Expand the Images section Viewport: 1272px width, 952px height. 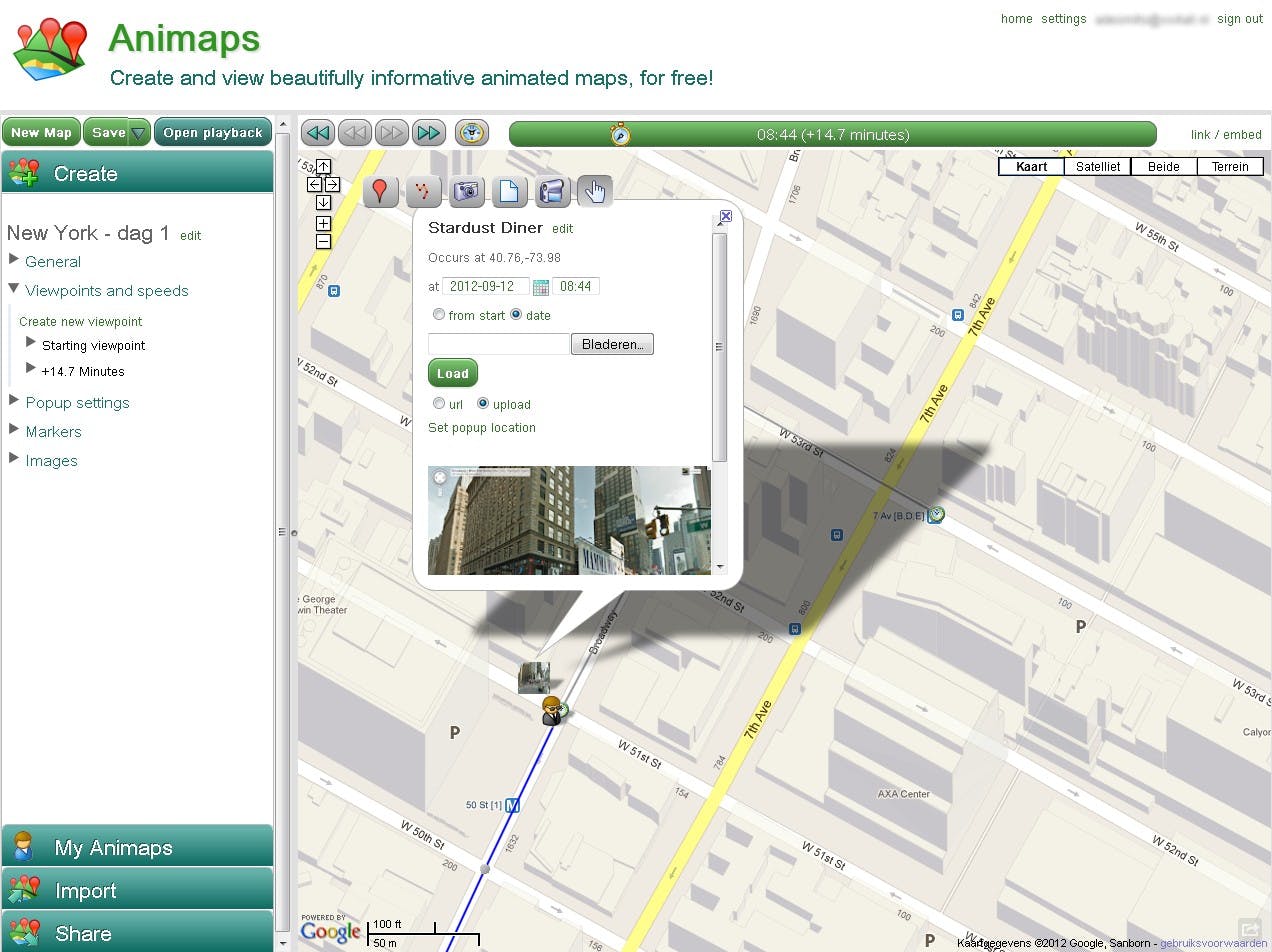tap(14, 459)
